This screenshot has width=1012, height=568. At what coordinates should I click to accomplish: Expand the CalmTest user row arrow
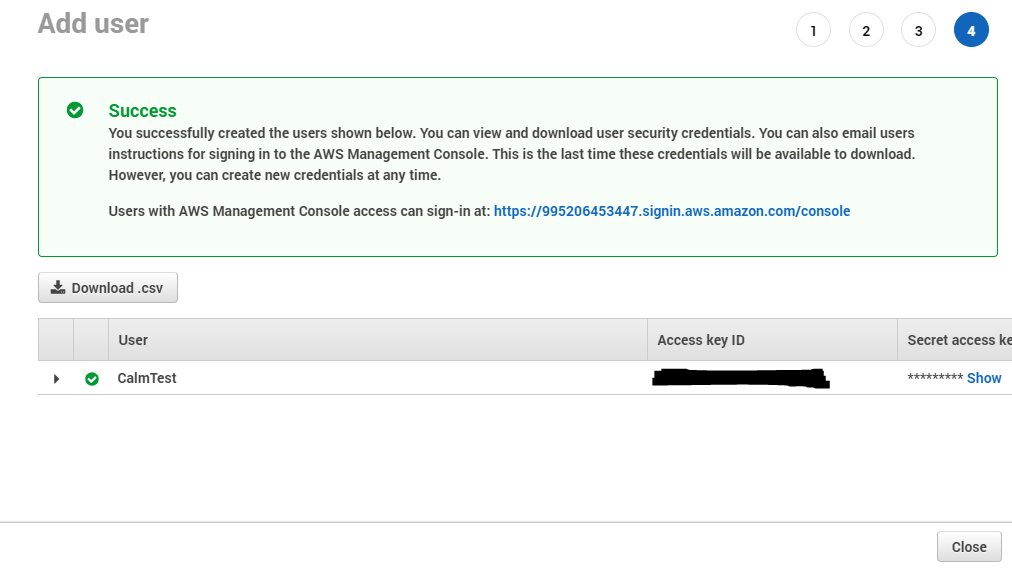56,379
